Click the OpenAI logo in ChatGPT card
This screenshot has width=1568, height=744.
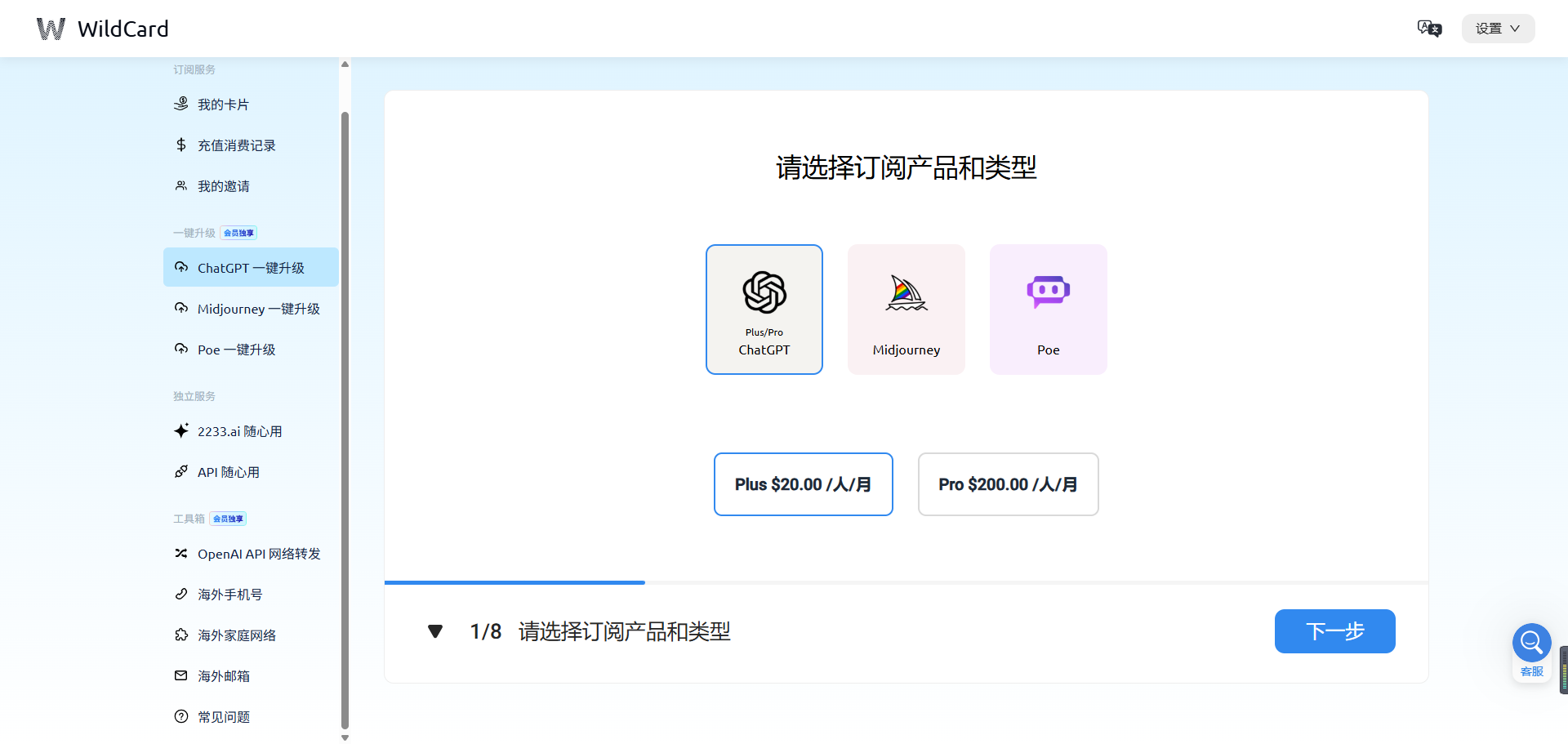tap(764, 292)
